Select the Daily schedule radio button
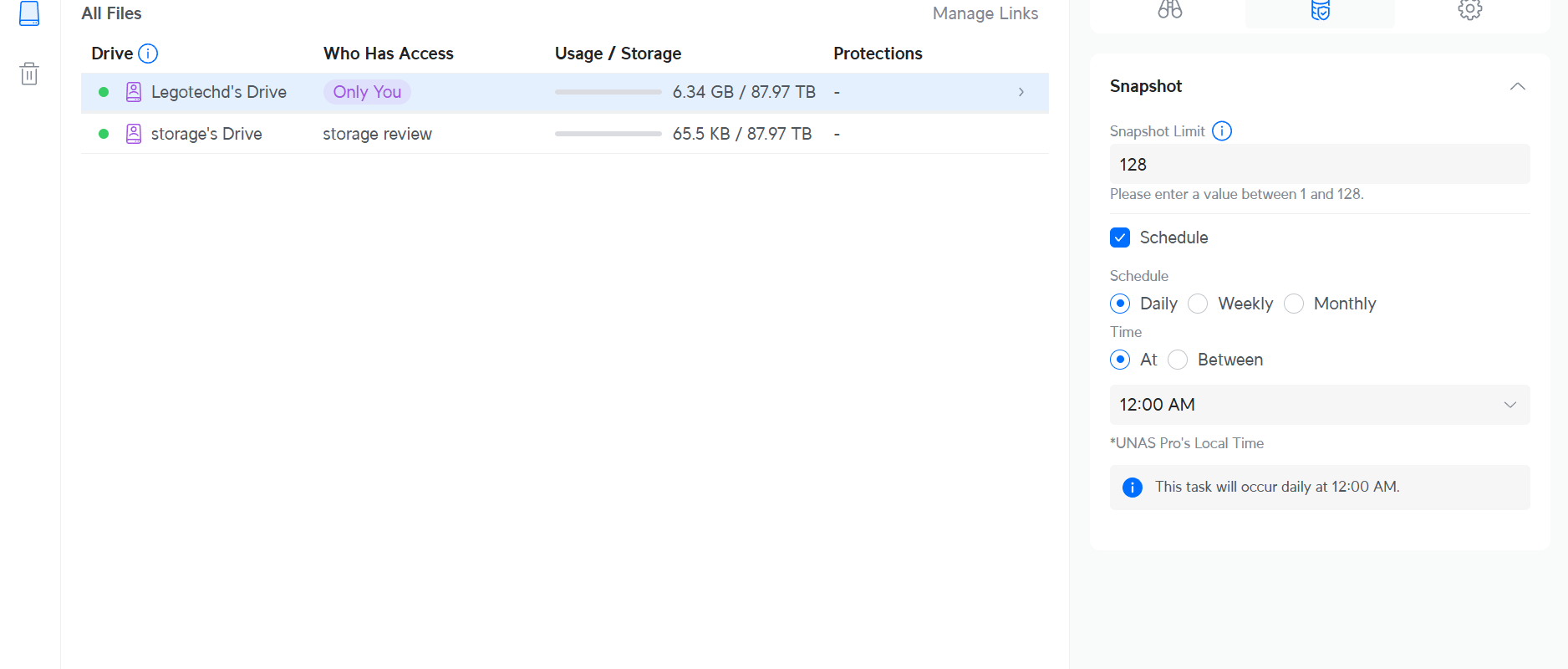Viewport: 1568px width, 669px height. pyautogui.click(x=1120, y=304)
